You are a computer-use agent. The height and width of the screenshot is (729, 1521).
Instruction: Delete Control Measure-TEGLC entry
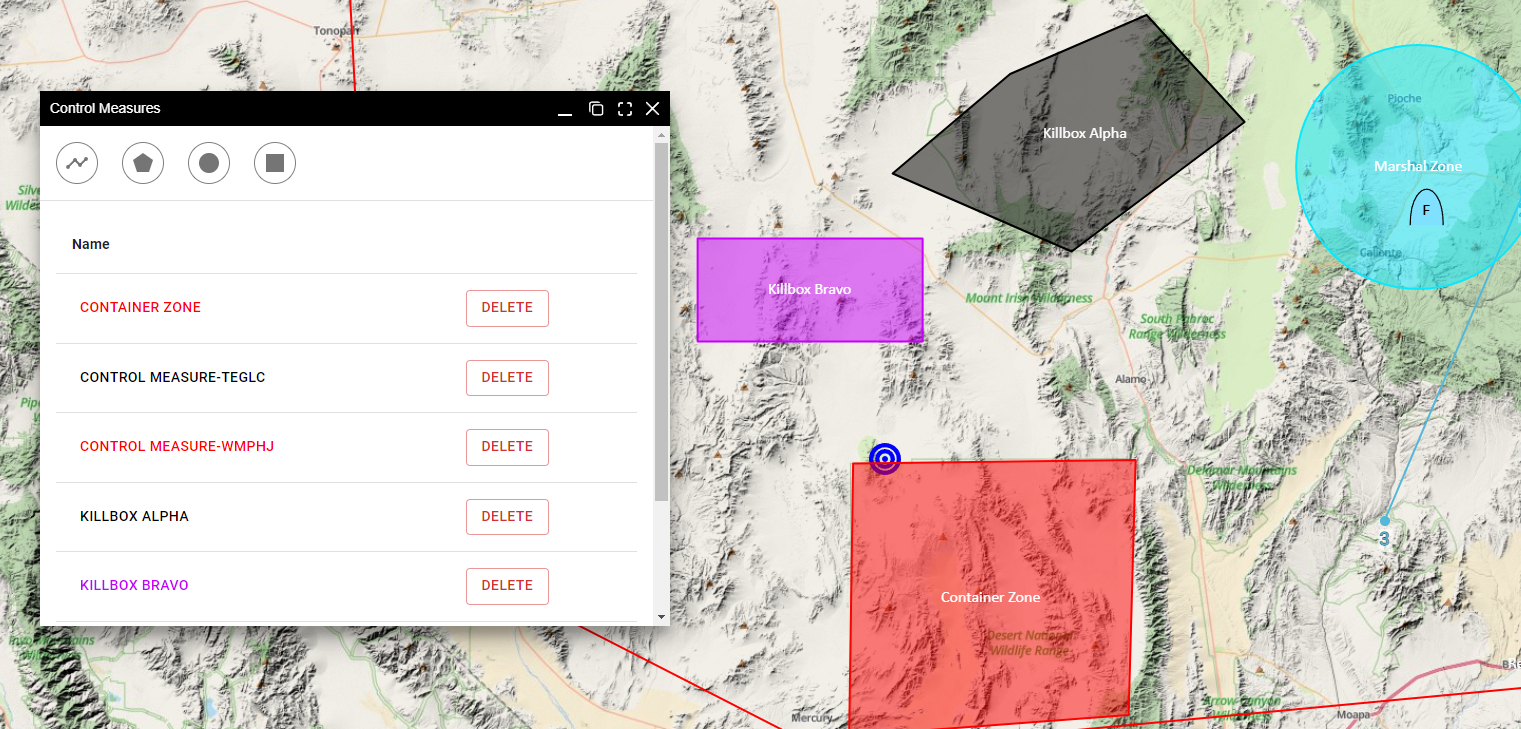pos(507,378)
